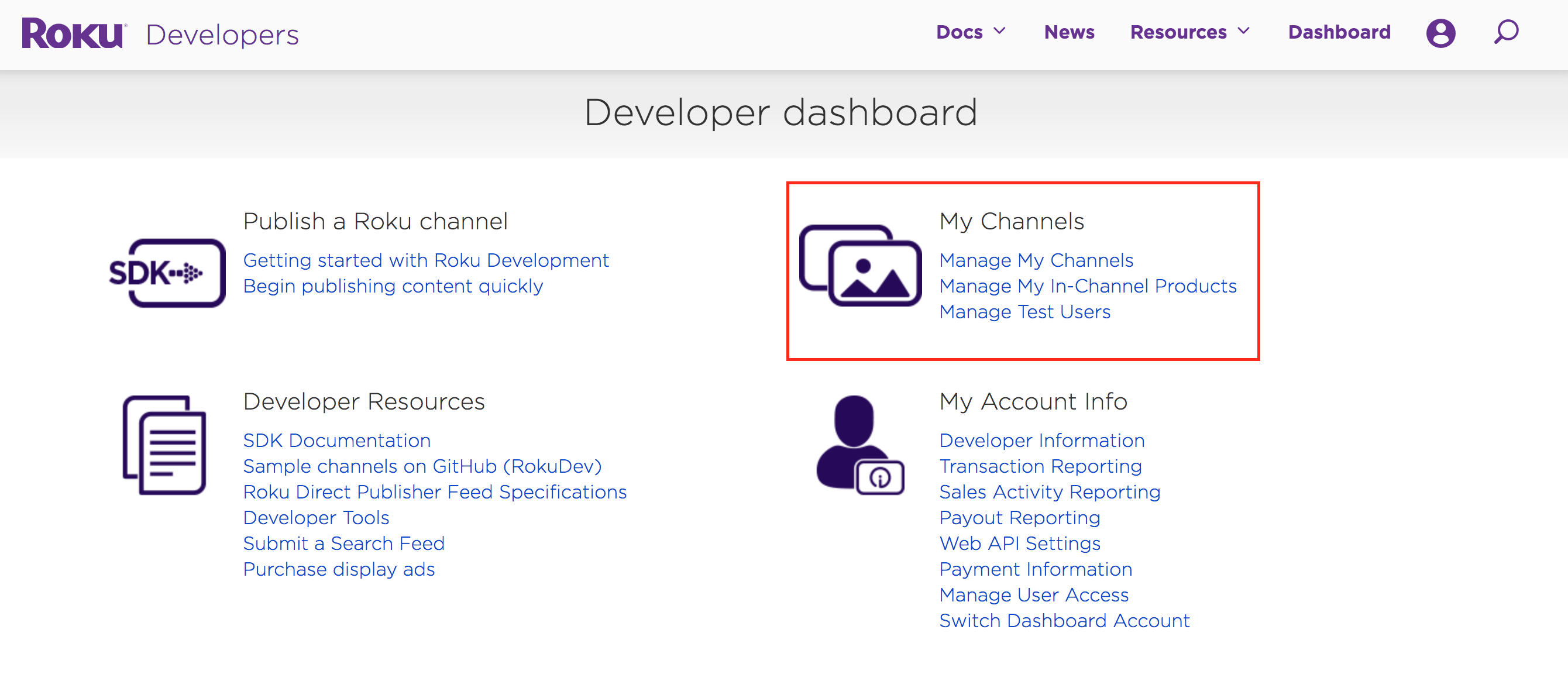1568x674 pixels.
Task: Open the Docs menu
Action: coord(960,32)
